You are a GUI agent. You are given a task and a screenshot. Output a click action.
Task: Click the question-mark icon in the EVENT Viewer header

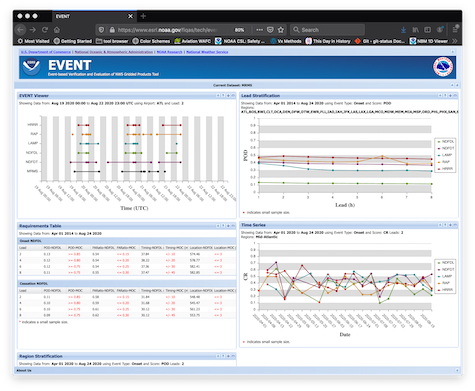223,96
